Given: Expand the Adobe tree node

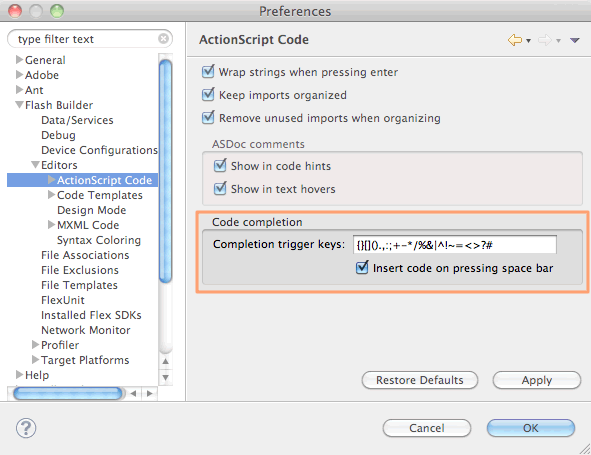Looking at the screenshot, I should click(19, 75).
